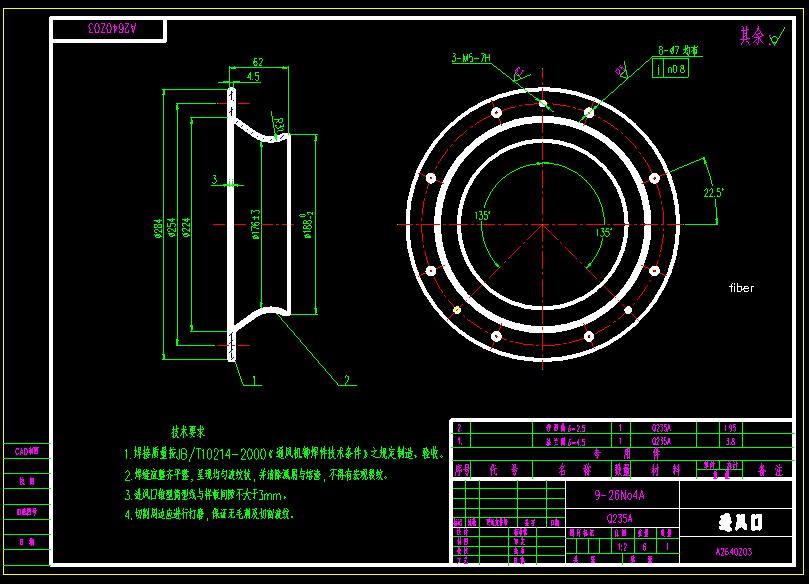The image size is (809, 584).
Task: Select the left 135° angle dimension
Action: pyautogui.click(x=482, y=215)
